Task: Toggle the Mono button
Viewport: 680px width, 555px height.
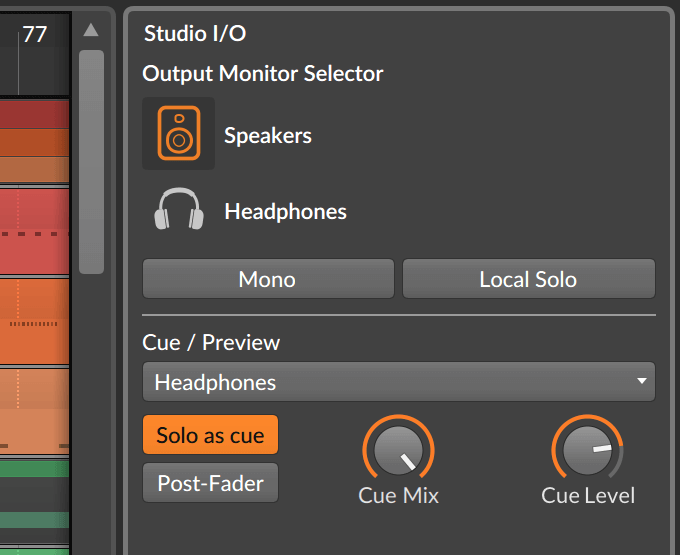Action: (268, 279)
